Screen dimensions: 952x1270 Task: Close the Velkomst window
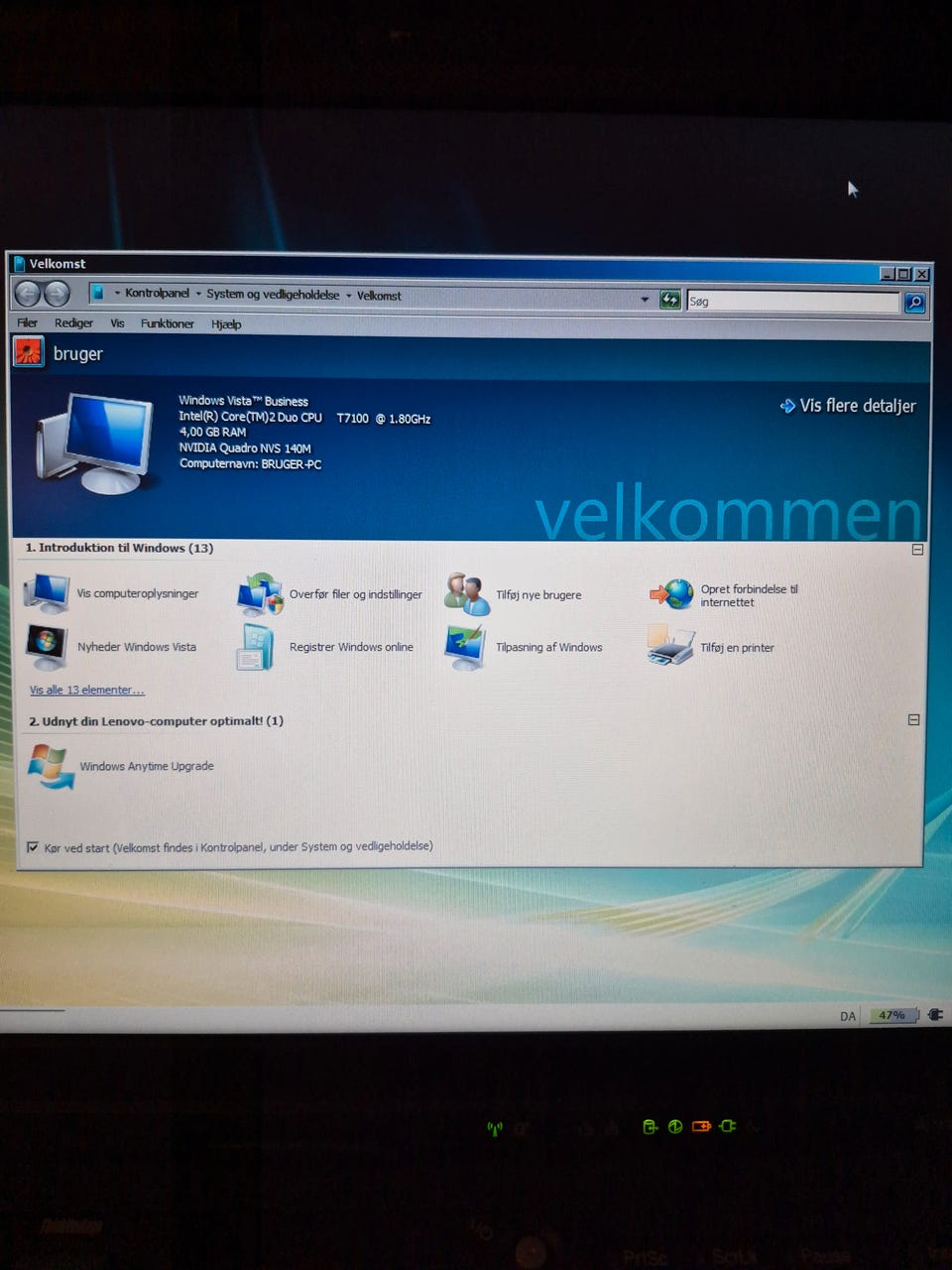point(921,274)
